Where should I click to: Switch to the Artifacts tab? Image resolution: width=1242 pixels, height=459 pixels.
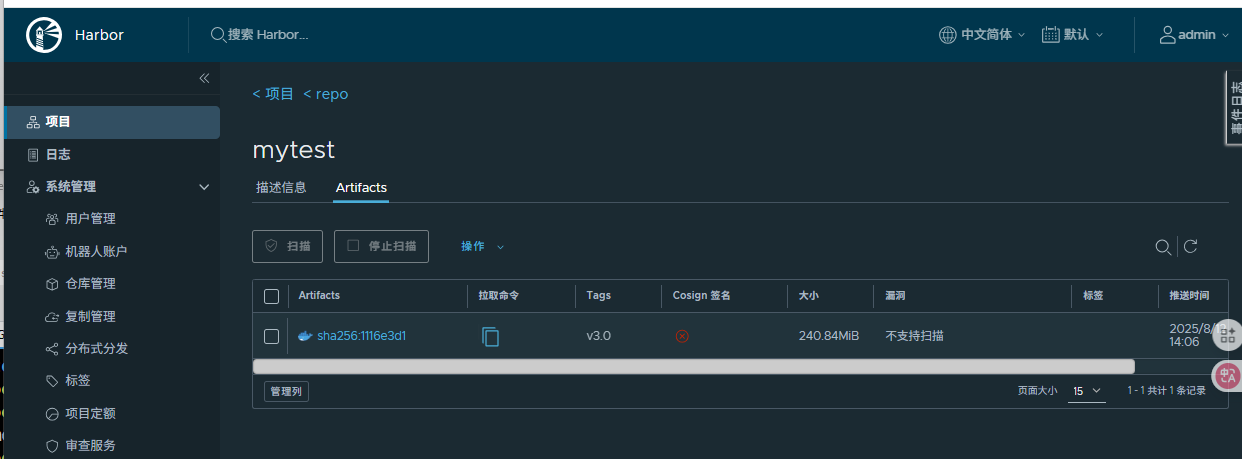click(361, 188)
